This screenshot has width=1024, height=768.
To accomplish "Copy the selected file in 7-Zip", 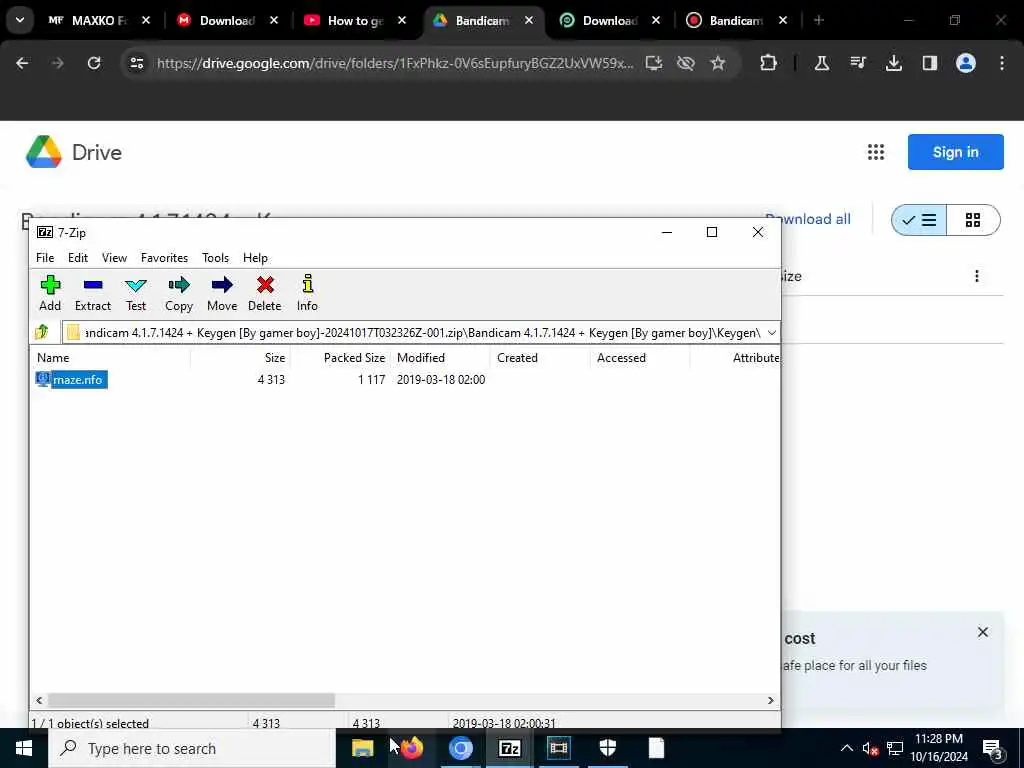I will pos(178,293).
